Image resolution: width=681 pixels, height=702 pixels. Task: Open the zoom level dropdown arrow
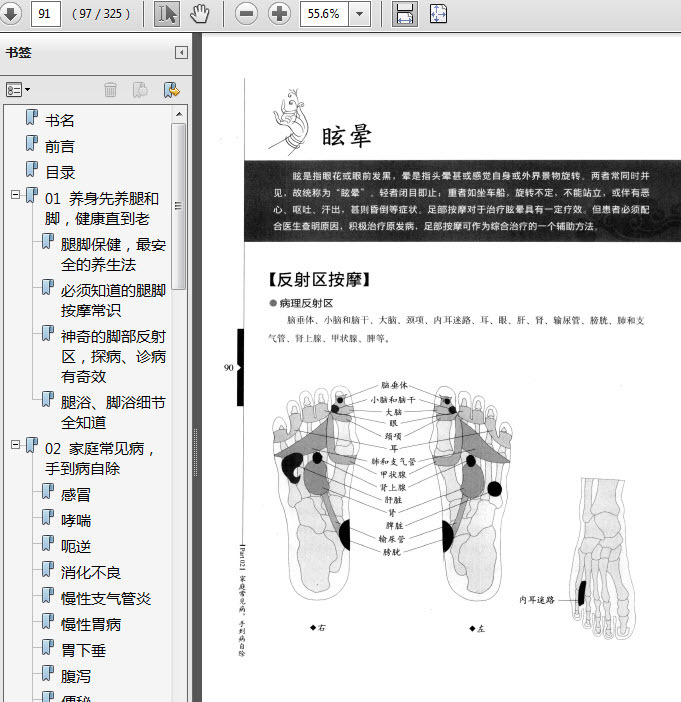359,14
